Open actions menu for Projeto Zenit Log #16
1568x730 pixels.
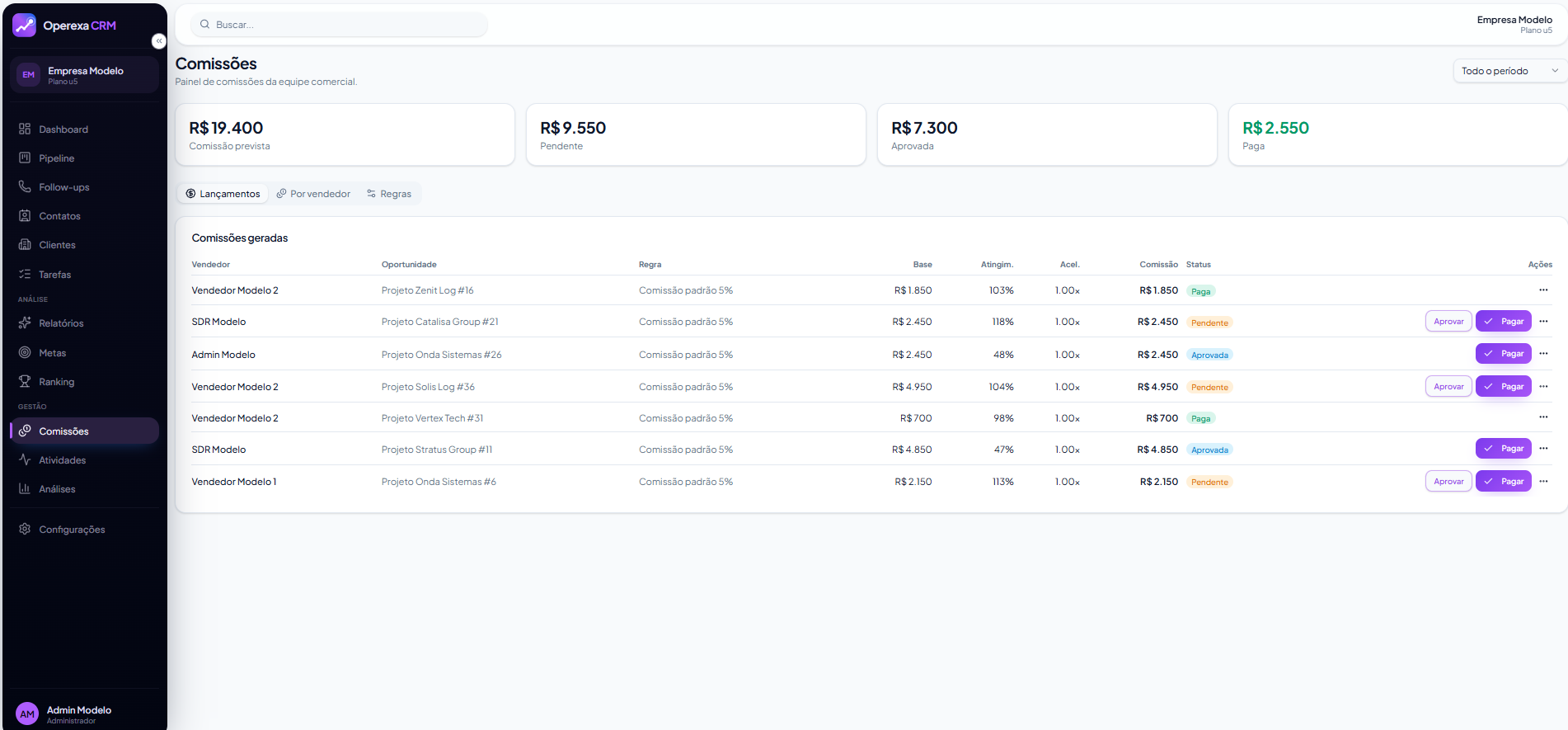pyautogui.click(x=1543, y=290)
